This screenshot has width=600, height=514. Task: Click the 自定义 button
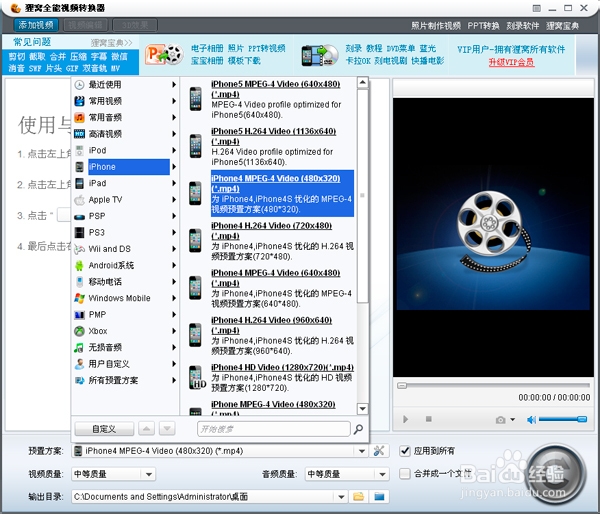click(104, 429)
